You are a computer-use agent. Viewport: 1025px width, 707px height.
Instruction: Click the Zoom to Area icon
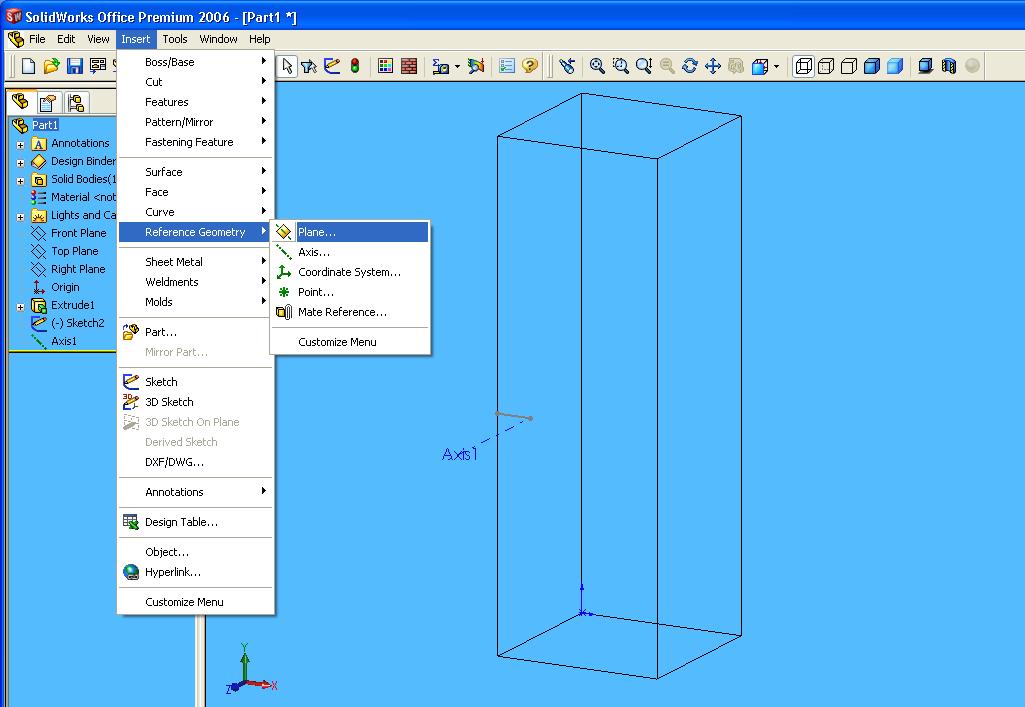coord(620,66)
